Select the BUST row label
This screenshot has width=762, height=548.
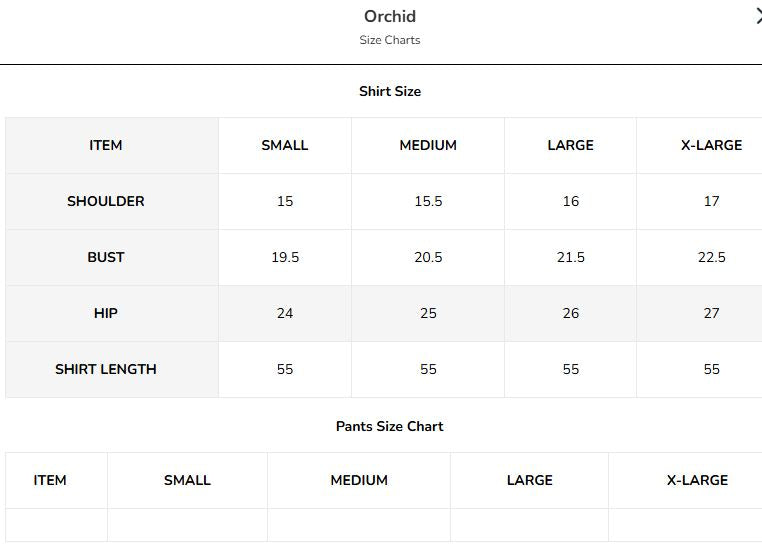coord(105,257)
